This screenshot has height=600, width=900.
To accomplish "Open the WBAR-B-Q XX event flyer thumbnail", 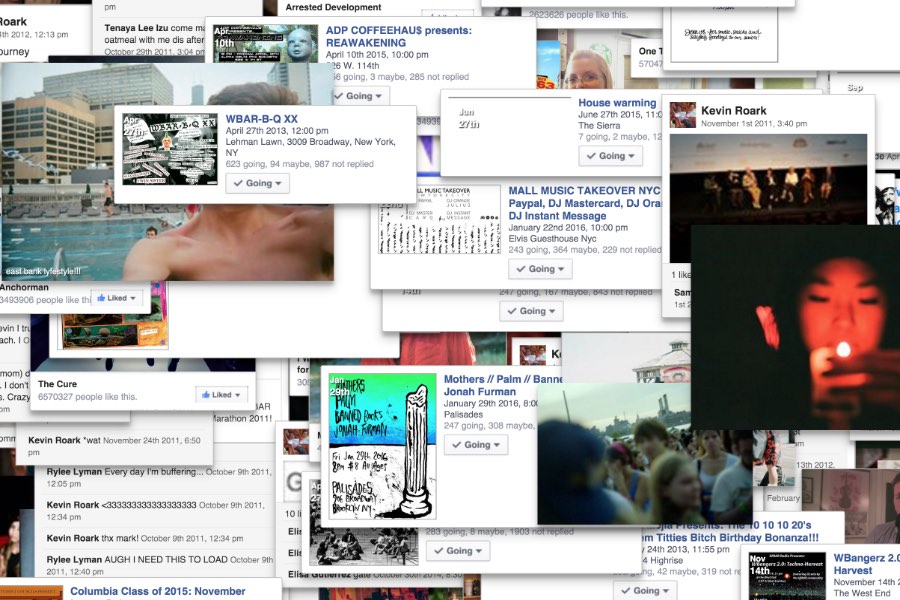I will point(170,149).
